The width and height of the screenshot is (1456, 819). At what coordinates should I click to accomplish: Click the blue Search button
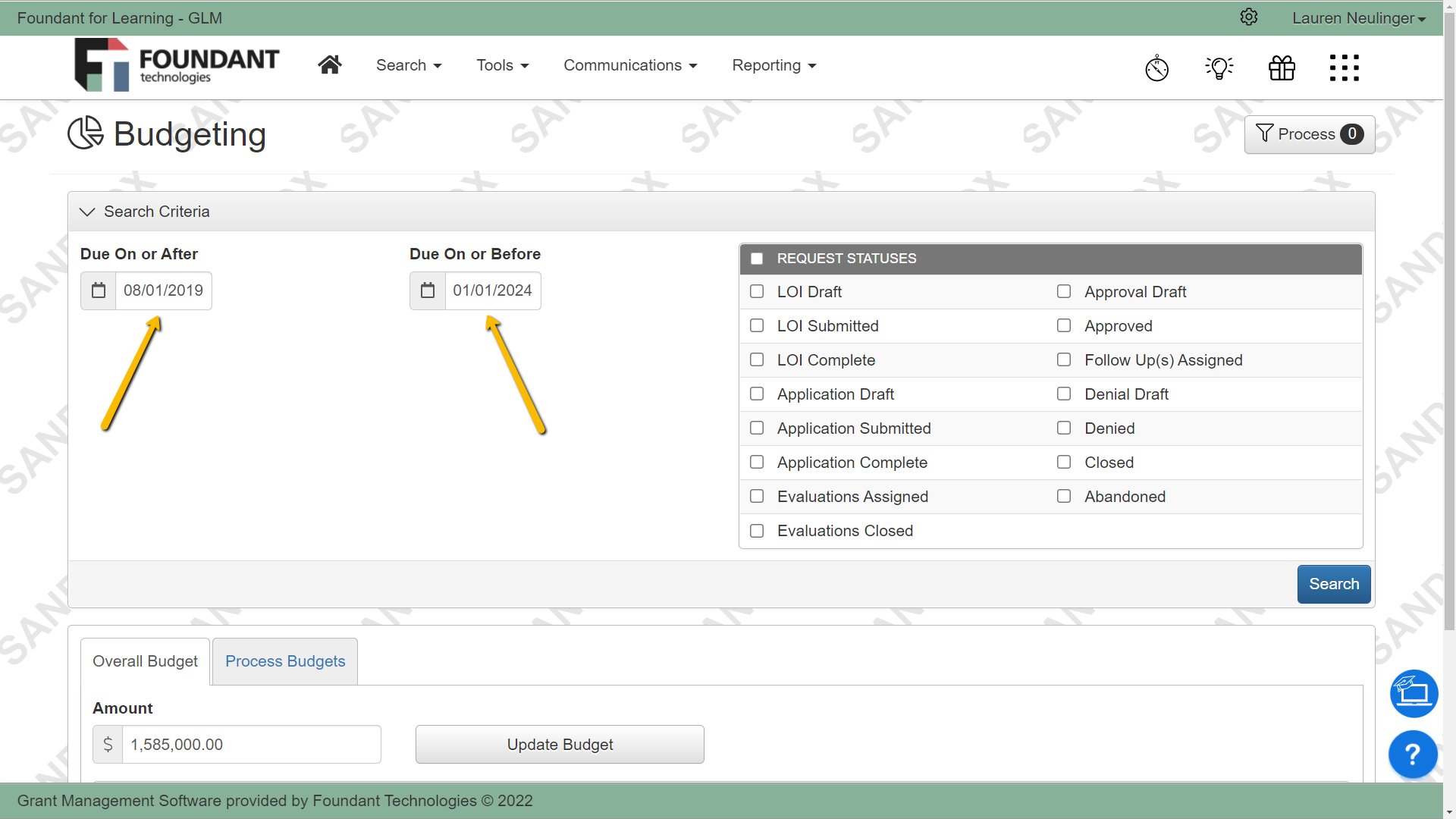click(1334, 584)
